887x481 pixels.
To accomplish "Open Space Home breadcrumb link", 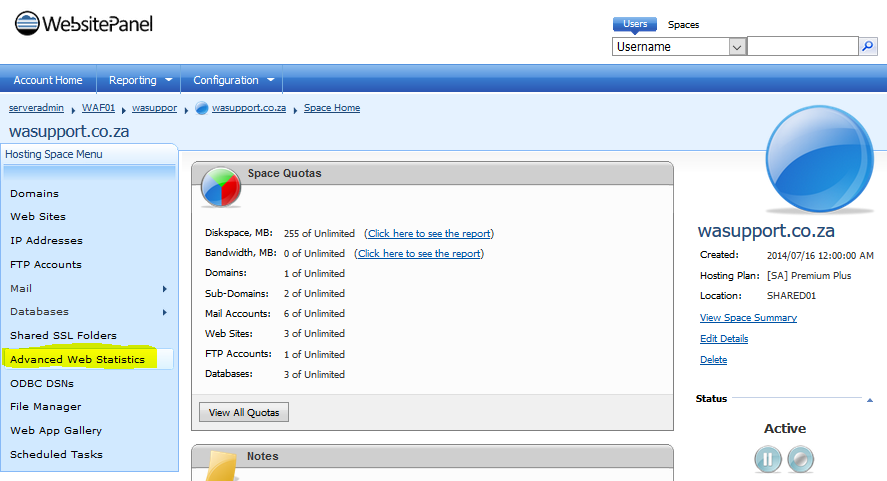I will click(332, 108).
